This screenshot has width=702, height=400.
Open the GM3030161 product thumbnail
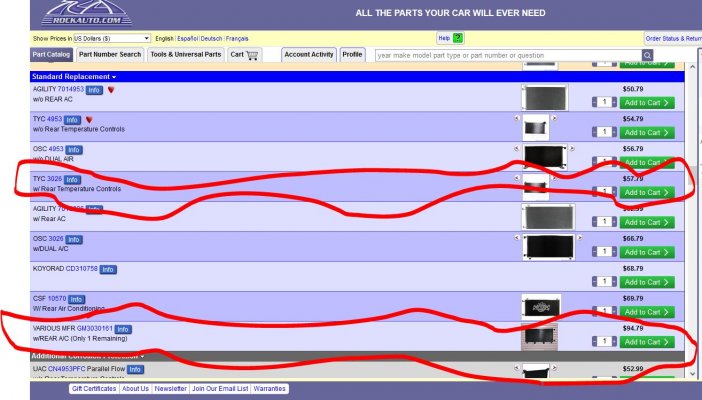[x=539, y=337]
